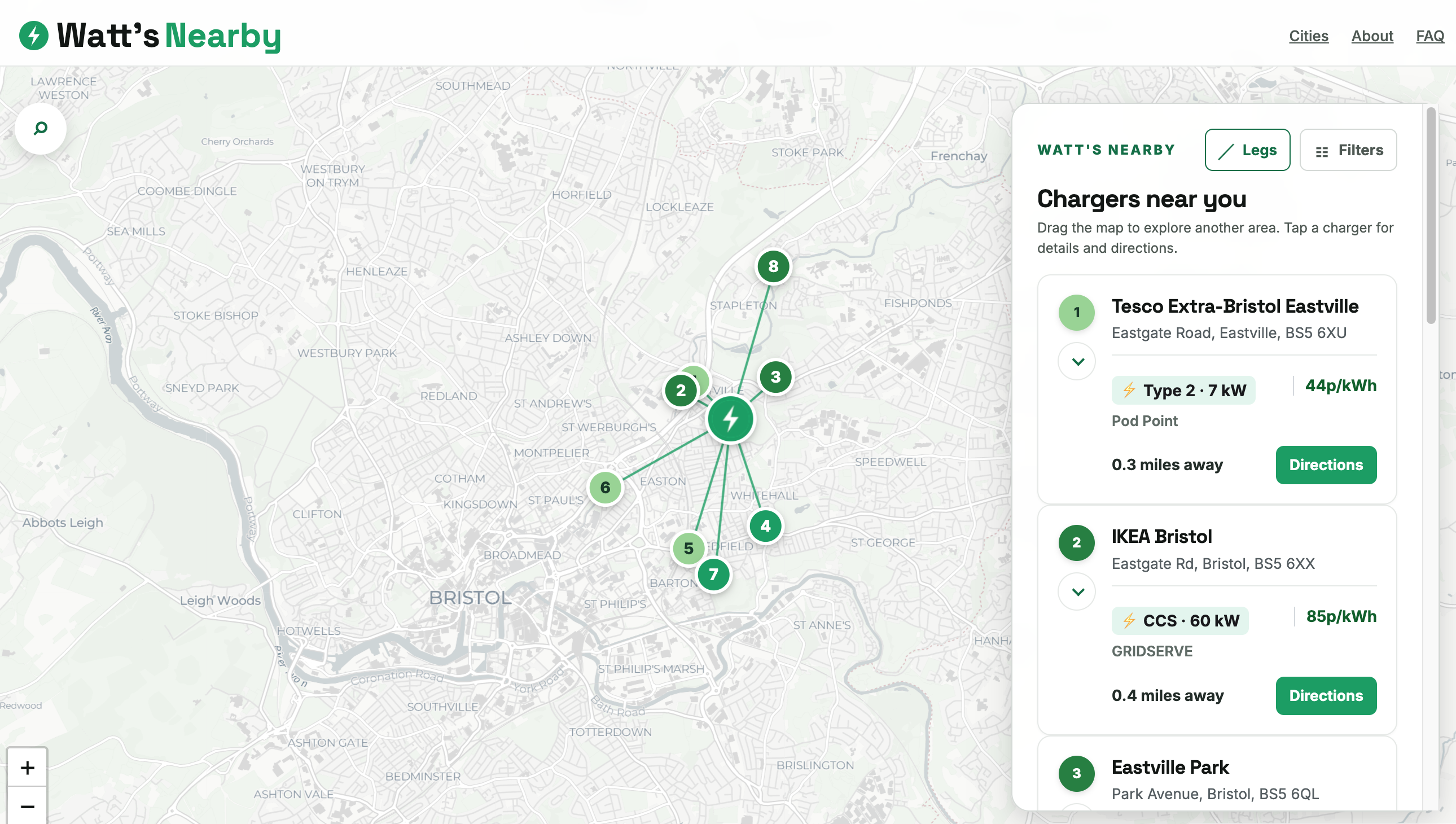
Task: Zoom out with the minus button
Action: click(27, 806)
